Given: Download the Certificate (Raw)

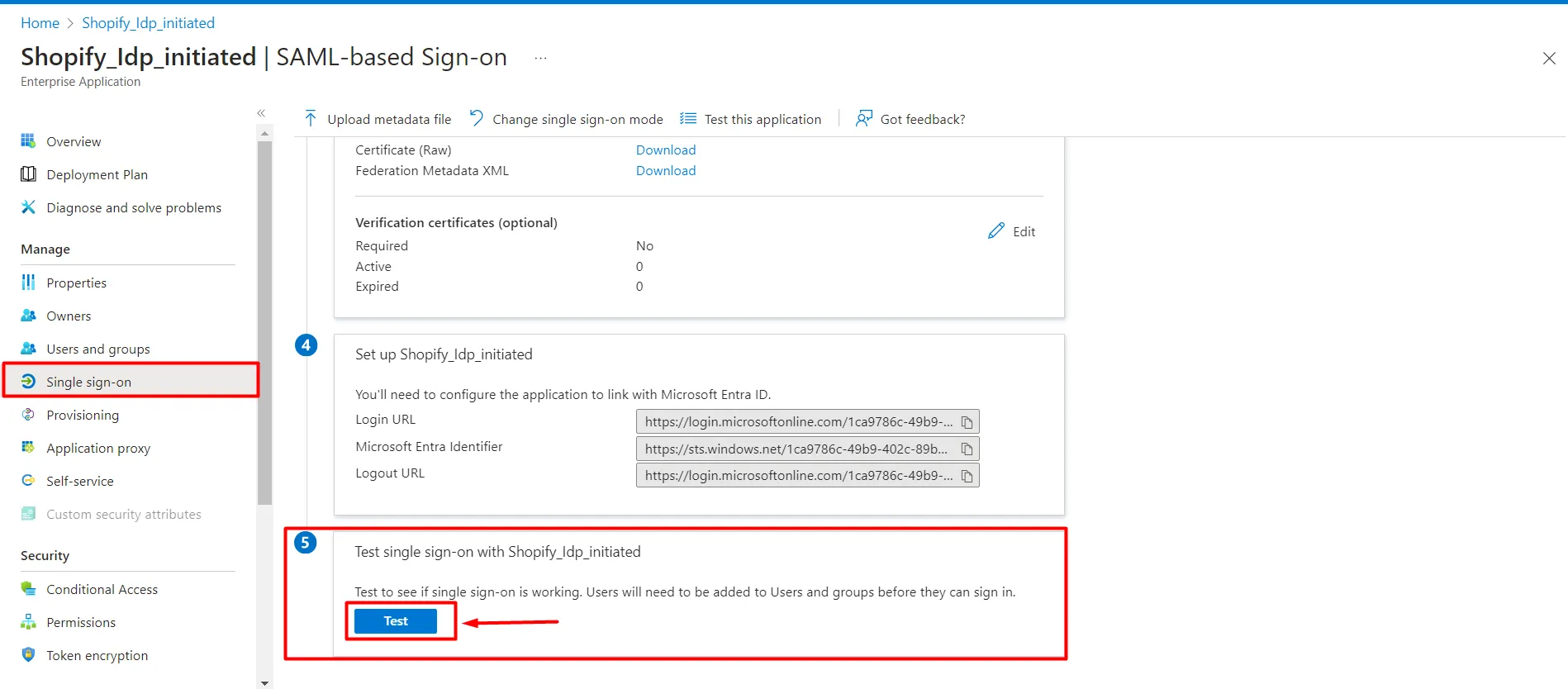Looking at the screenshot, I should click(x=666, y=150).
